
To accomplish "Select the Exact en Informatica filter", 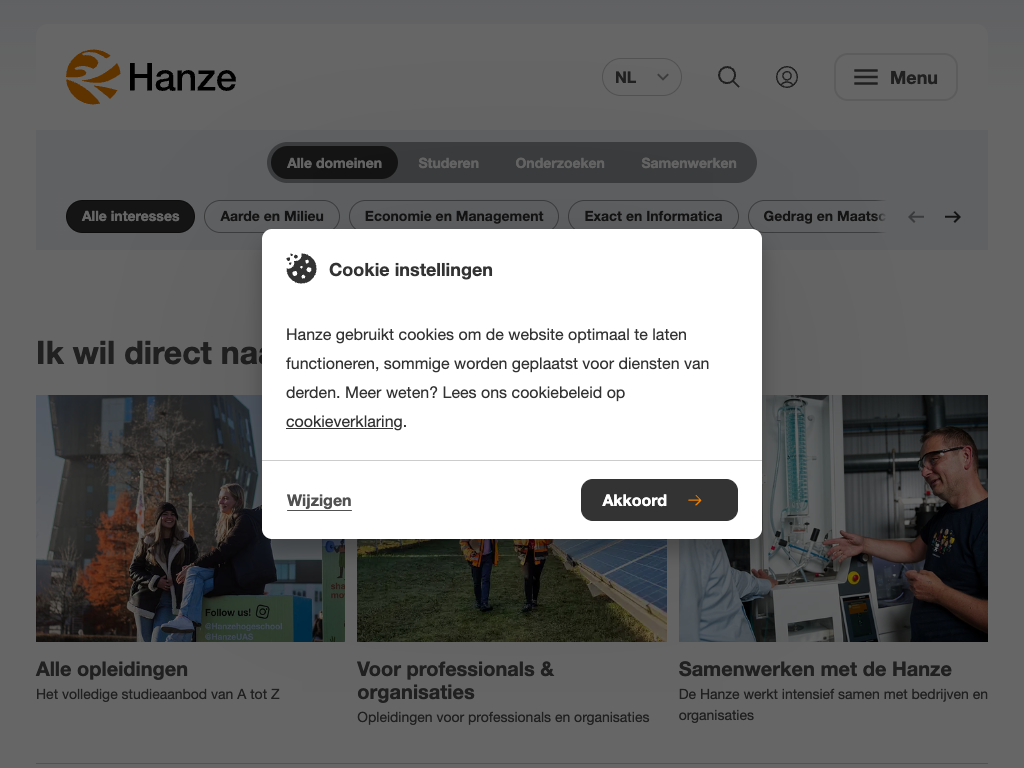I will [653, 216].
